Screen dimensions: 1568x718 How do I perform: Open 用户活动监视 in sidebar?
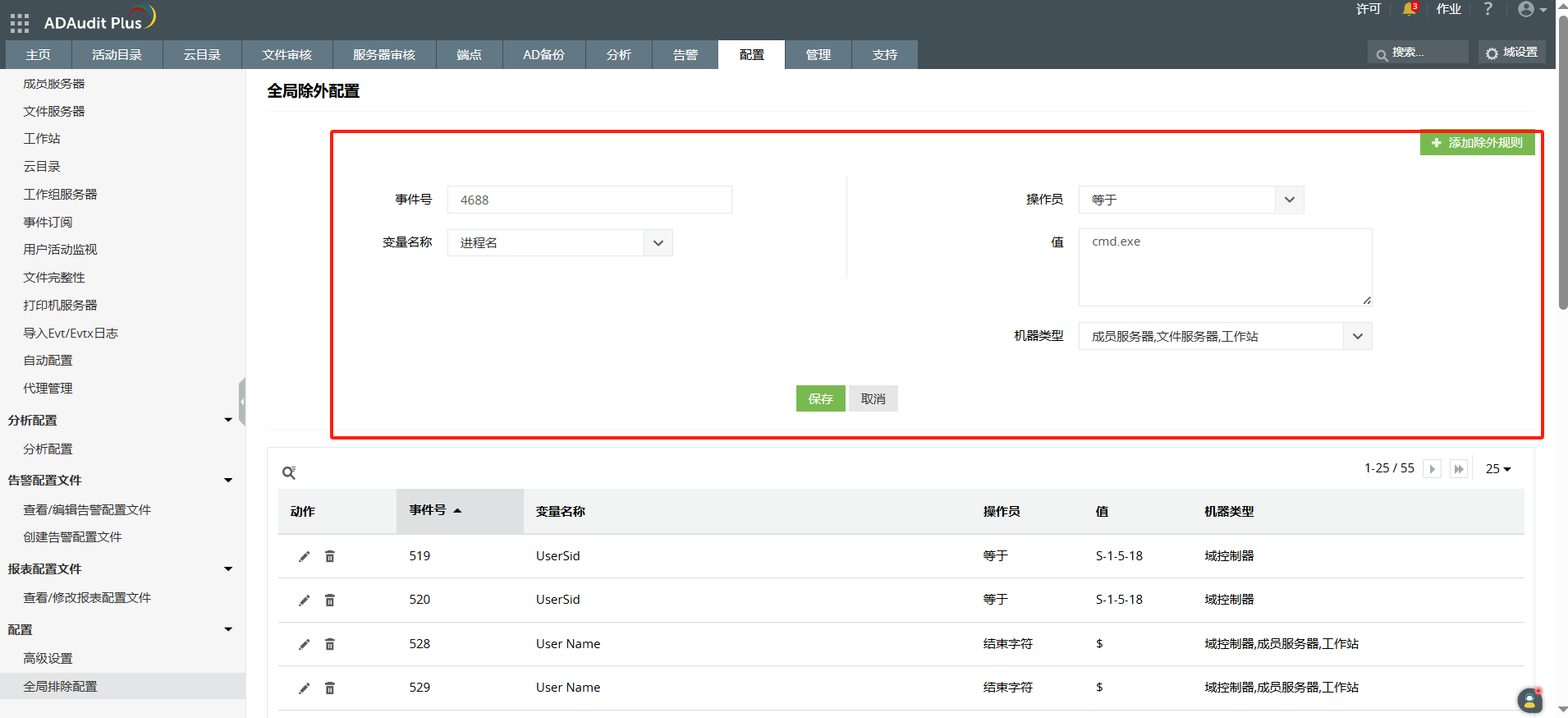click(x=60, y=250)
